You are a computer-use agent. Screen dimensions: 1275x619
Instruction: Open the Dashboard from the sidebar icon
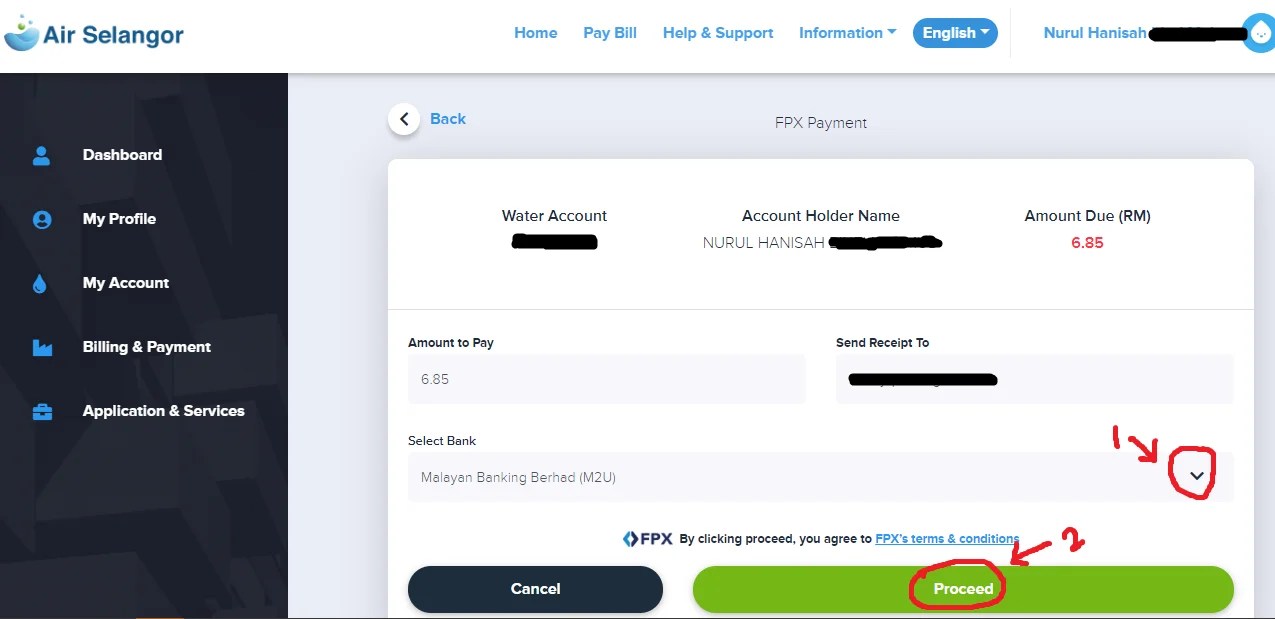click(x=41, y=155)
